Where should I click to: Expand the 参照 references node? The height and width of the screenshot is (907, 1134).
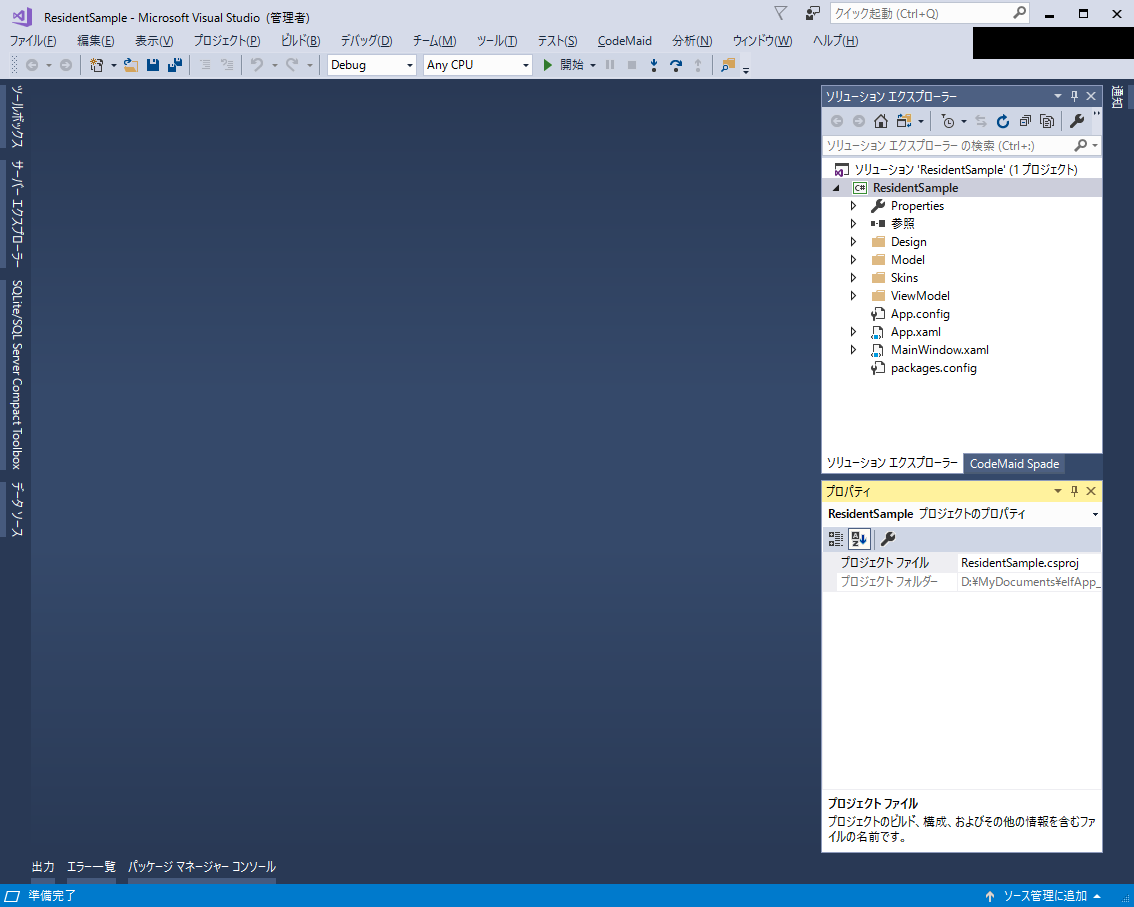(853, 223)
